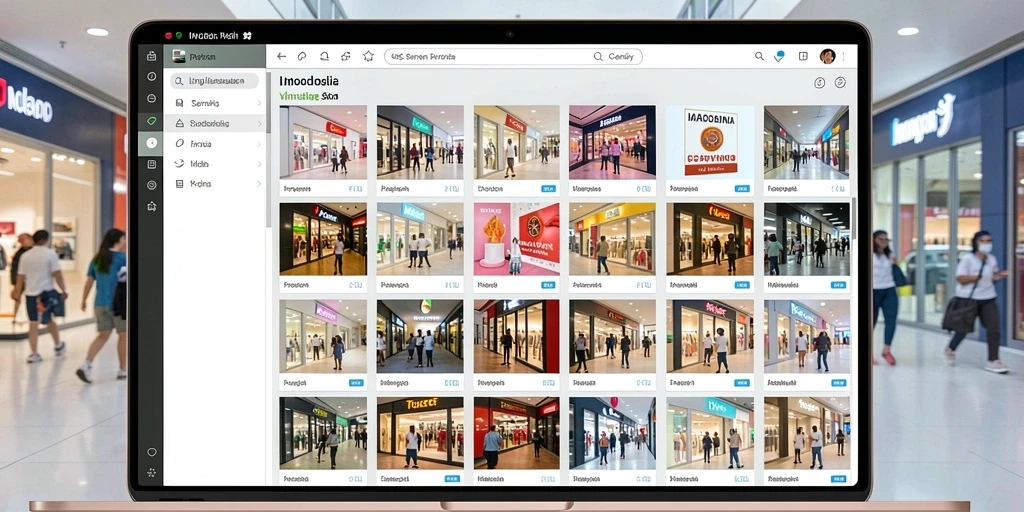1024x512 pixels.
Task: Select the sidebar item with the oval icon
Action: (x=215, y=144)
